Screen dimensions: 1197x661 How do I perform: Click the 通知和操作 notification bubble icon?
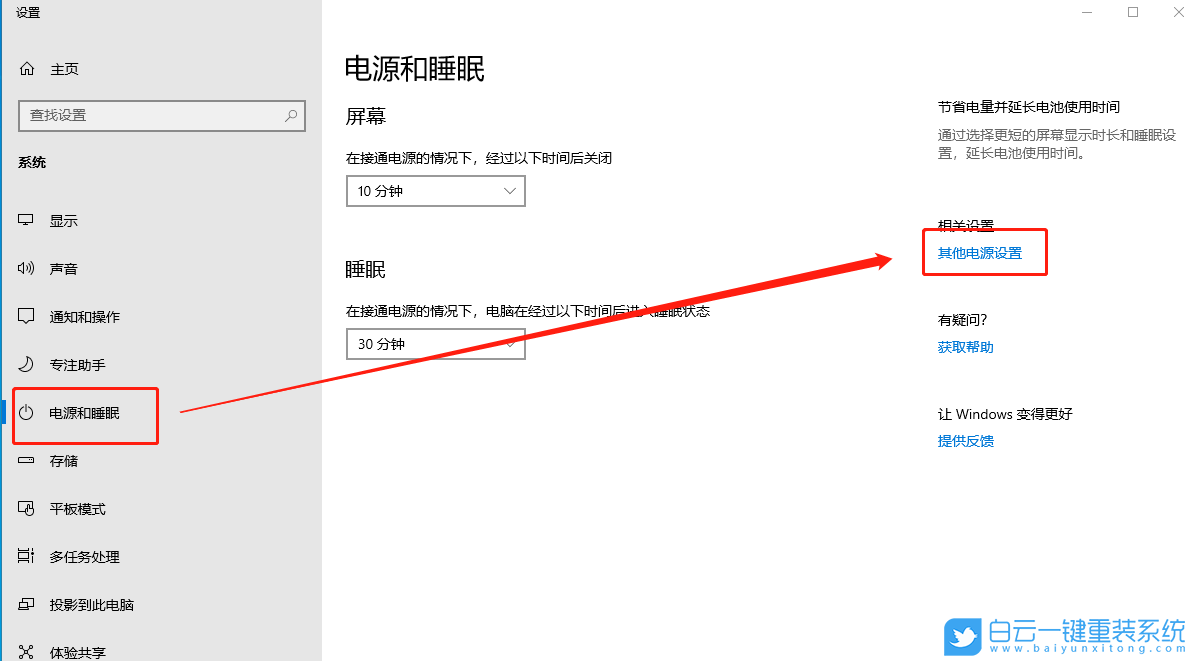25,316
